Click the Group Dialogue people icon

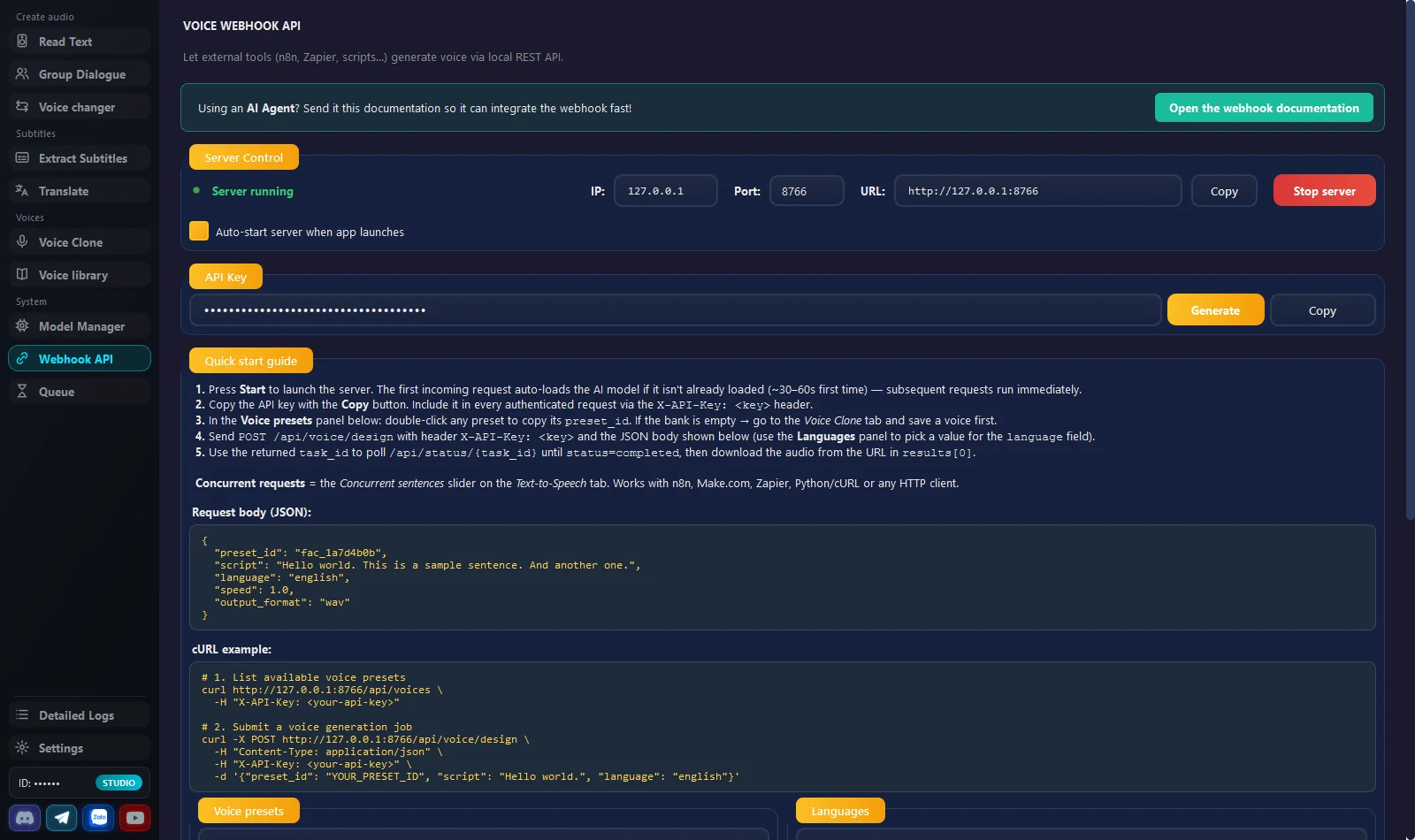point(22,74)
